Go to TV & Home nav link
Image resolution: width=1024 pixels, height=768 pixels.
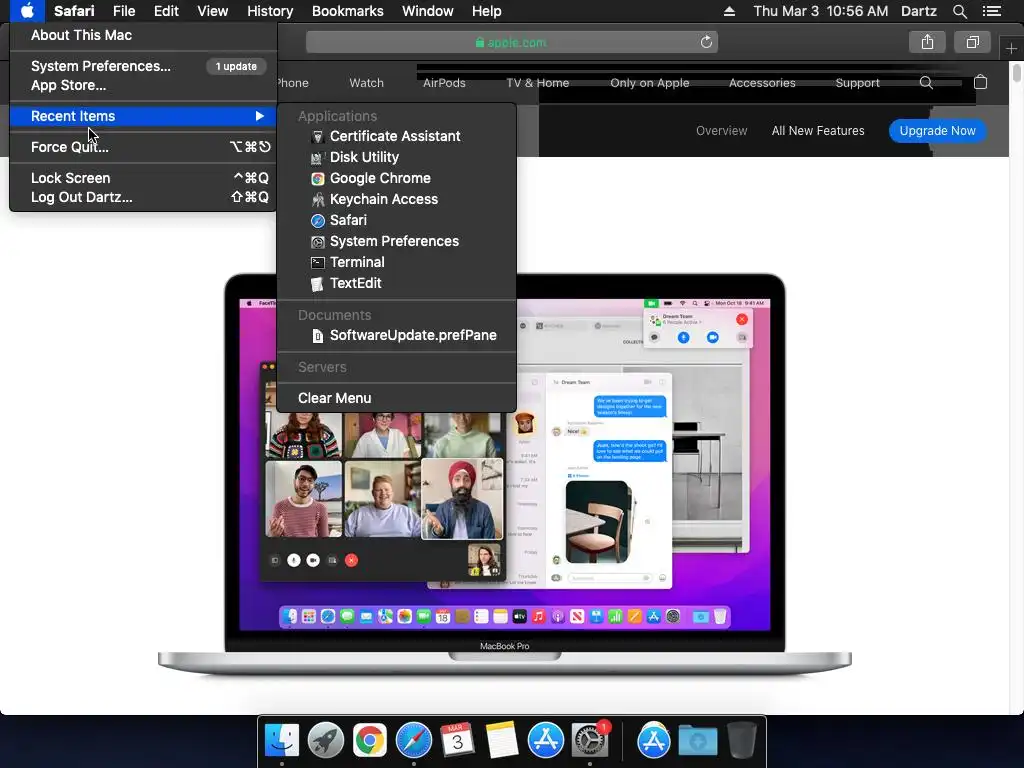(537, 83)
